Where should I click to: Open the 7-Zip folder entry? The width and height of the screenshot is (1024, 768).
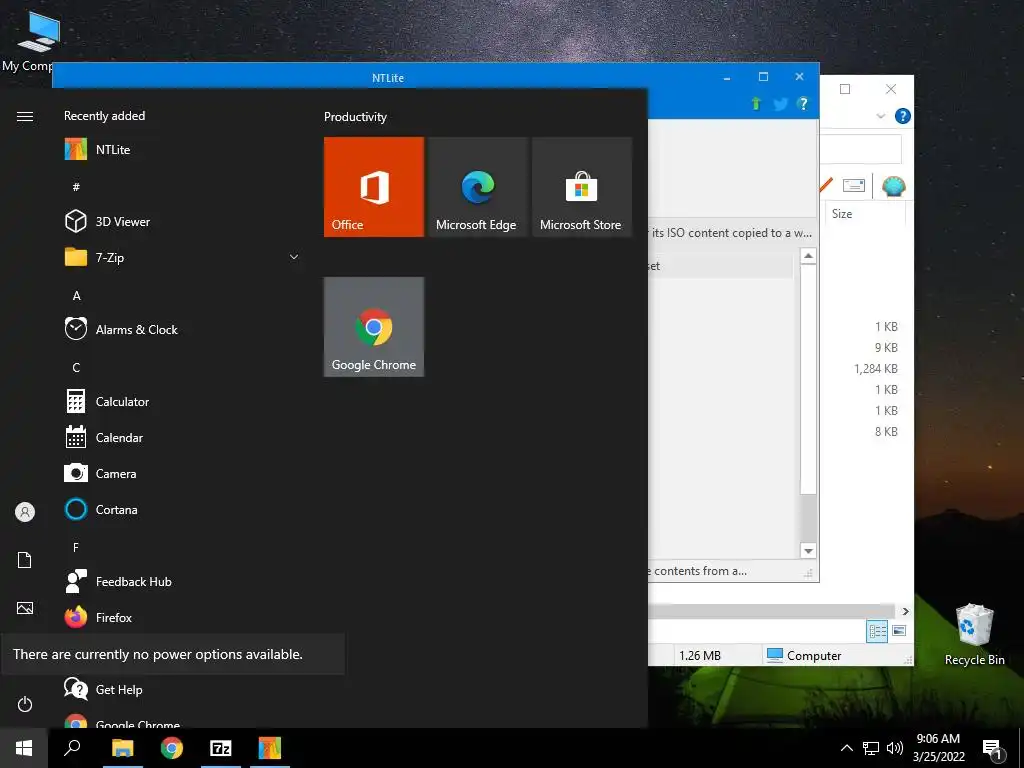coord(183,257)
